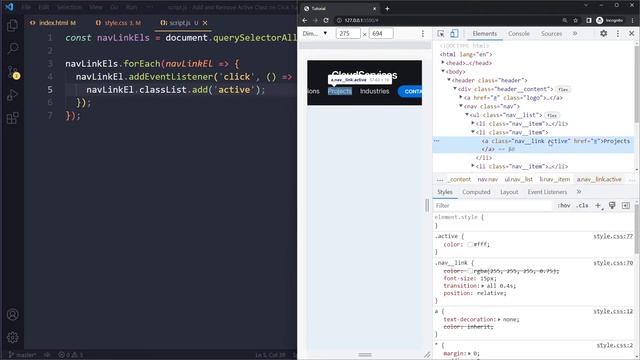Collapse nav class="nav" node
This screenshot has height=360, width=640.
pos(461,106)
